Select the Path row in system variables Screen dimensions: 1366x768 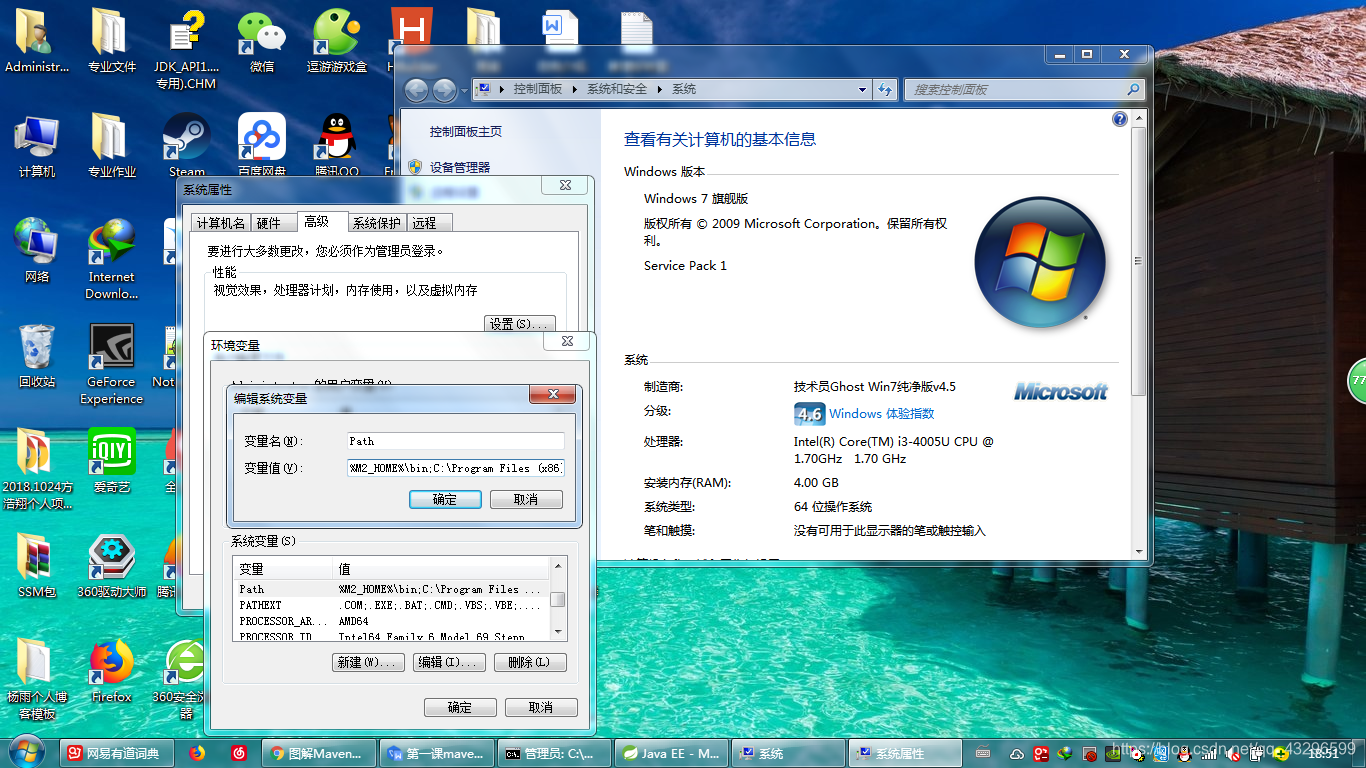point(392,589)
